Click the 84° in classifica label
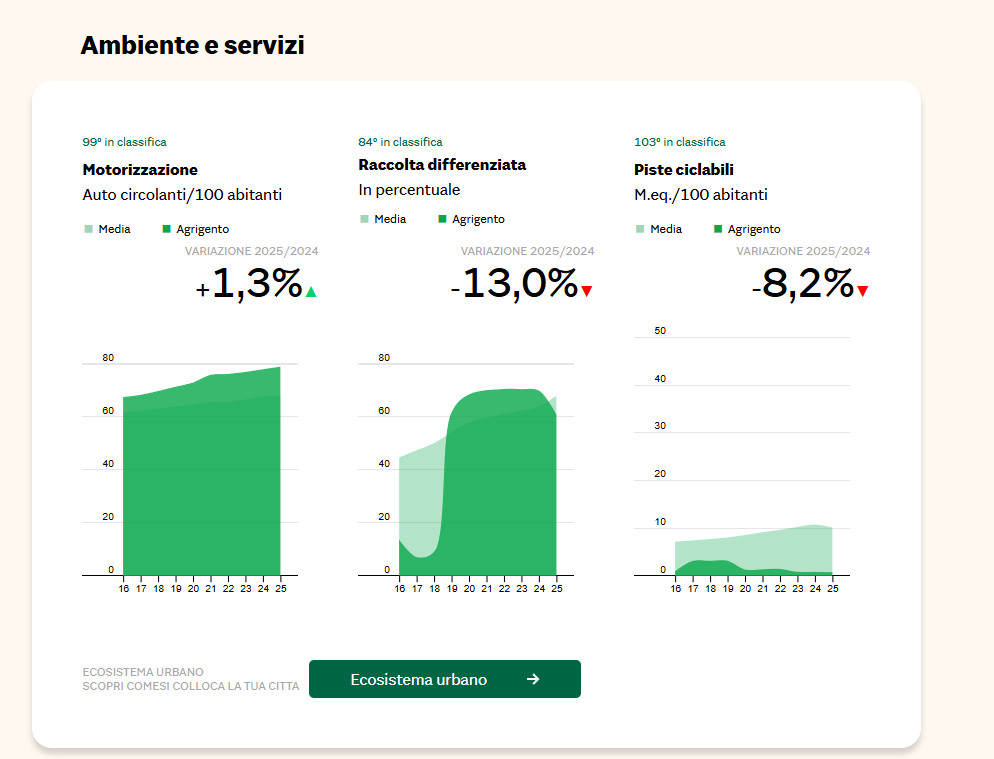The height and width of the screenshot is (759, 994). (400, 142)
